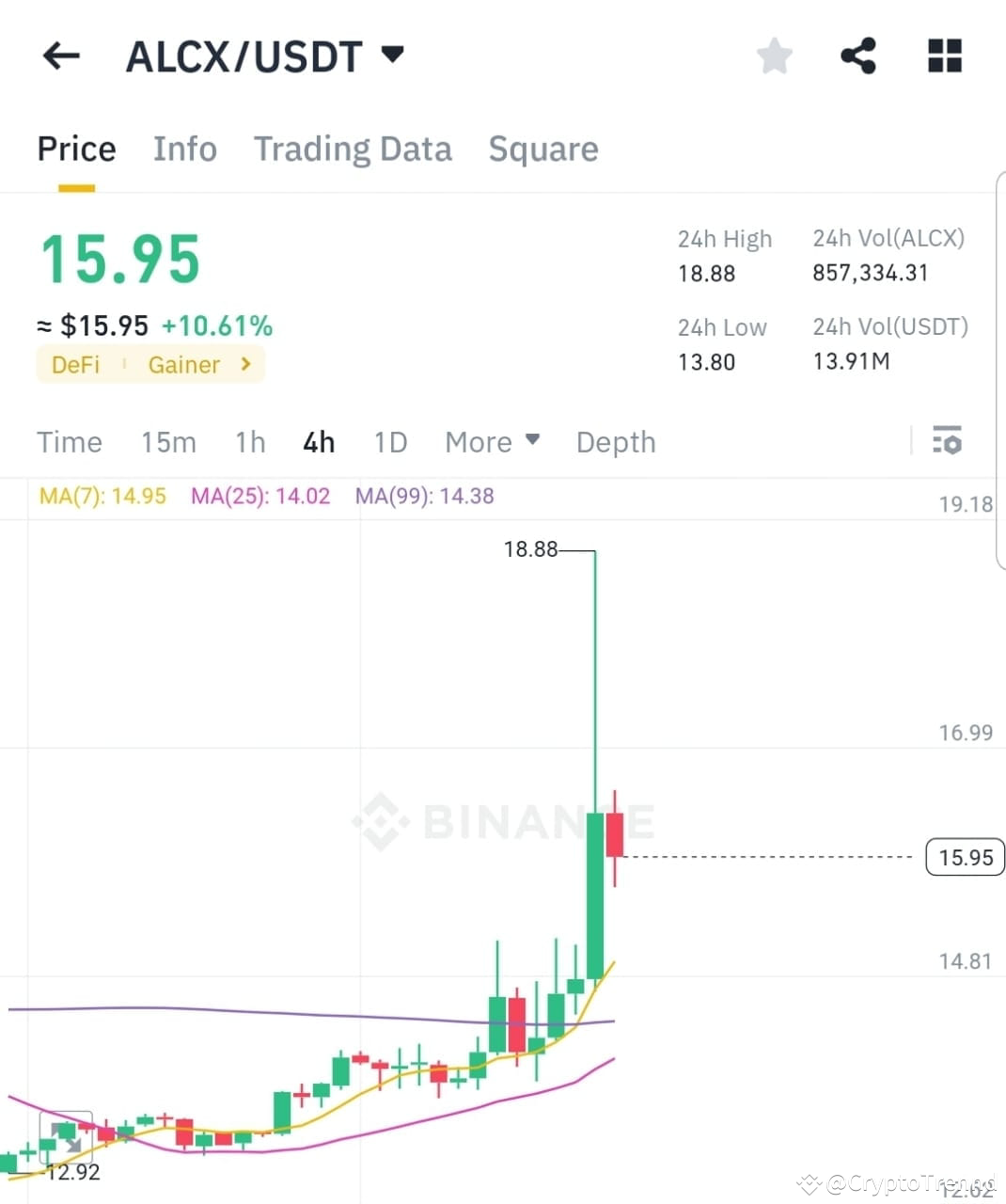1006x1204 pixels.
Task: Expand the More timeframes dropdown
Action: click(x=492, y=441)
